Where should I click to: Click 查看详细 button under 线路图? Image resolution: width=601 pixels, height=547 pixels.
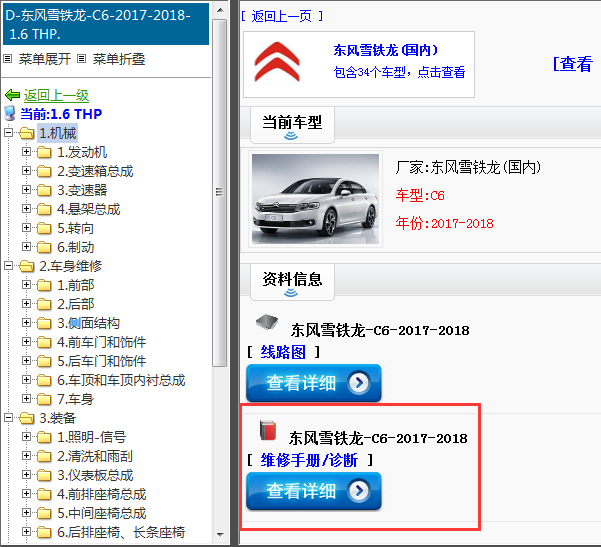[x=314, y=383]
